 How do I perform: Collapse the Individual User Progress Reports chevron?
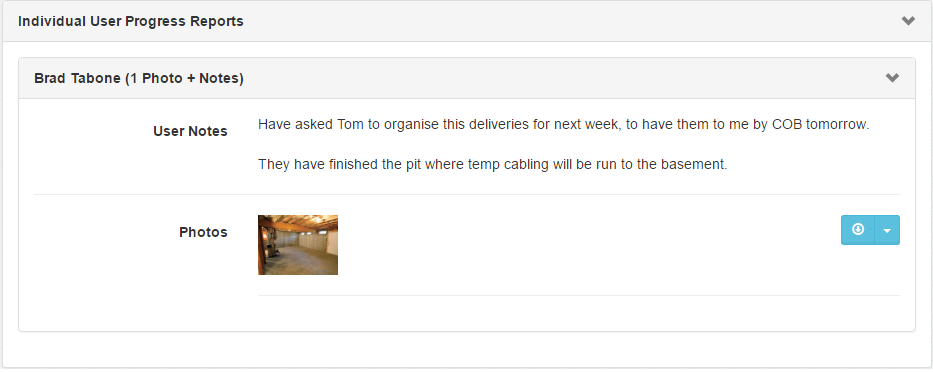tap(908, 21)
